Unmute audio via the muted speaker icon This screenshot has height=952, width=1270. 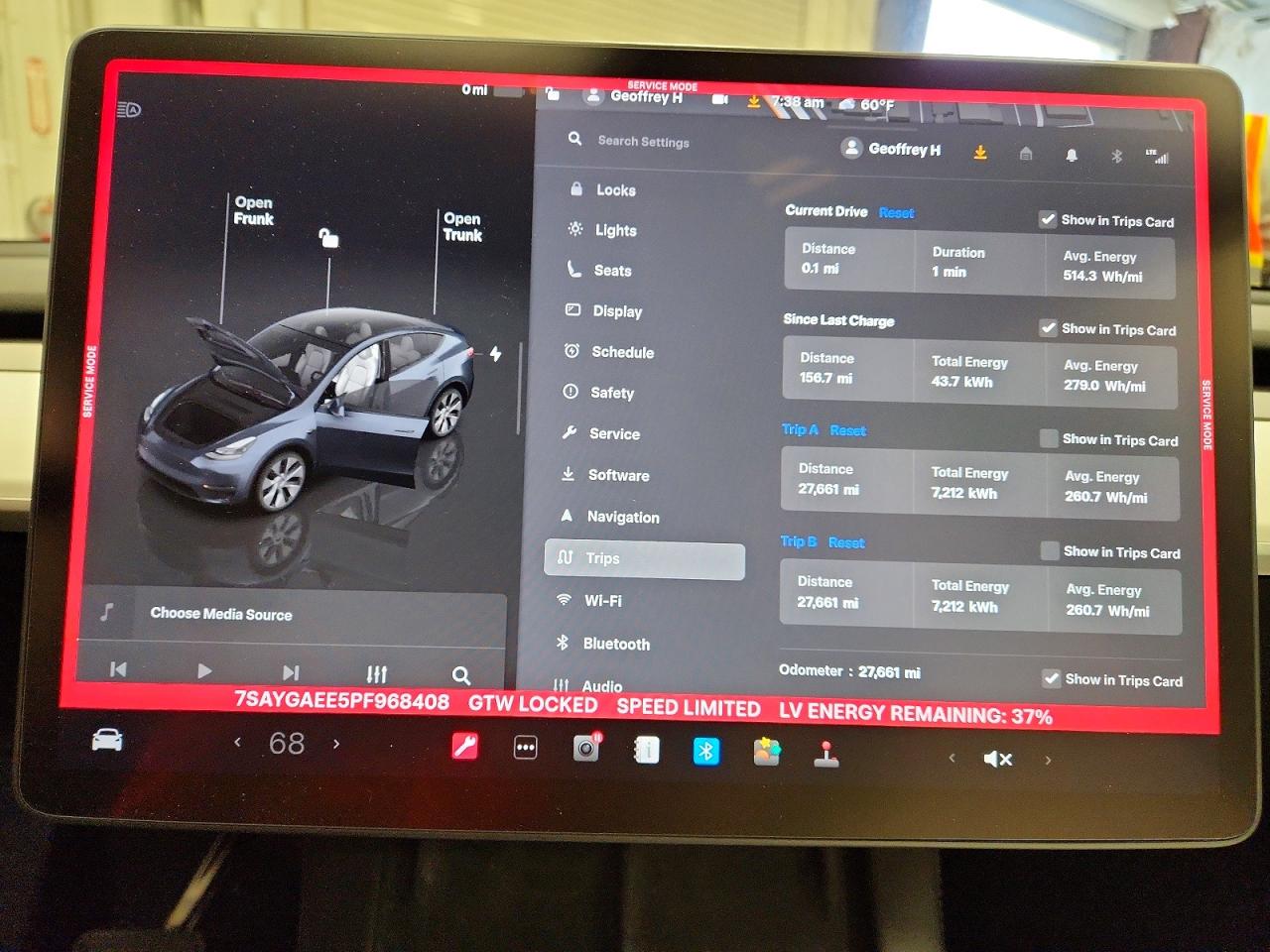tap(998, 759)
